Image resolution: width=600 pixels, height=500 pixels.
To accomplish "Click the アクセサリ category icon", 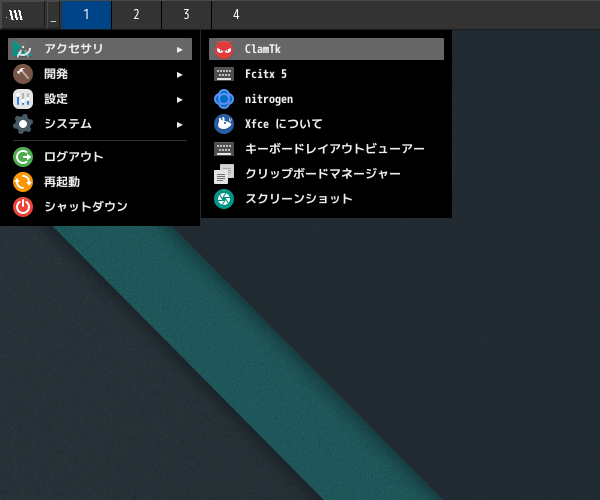I will pyautogui.click(x=23, y=49).
